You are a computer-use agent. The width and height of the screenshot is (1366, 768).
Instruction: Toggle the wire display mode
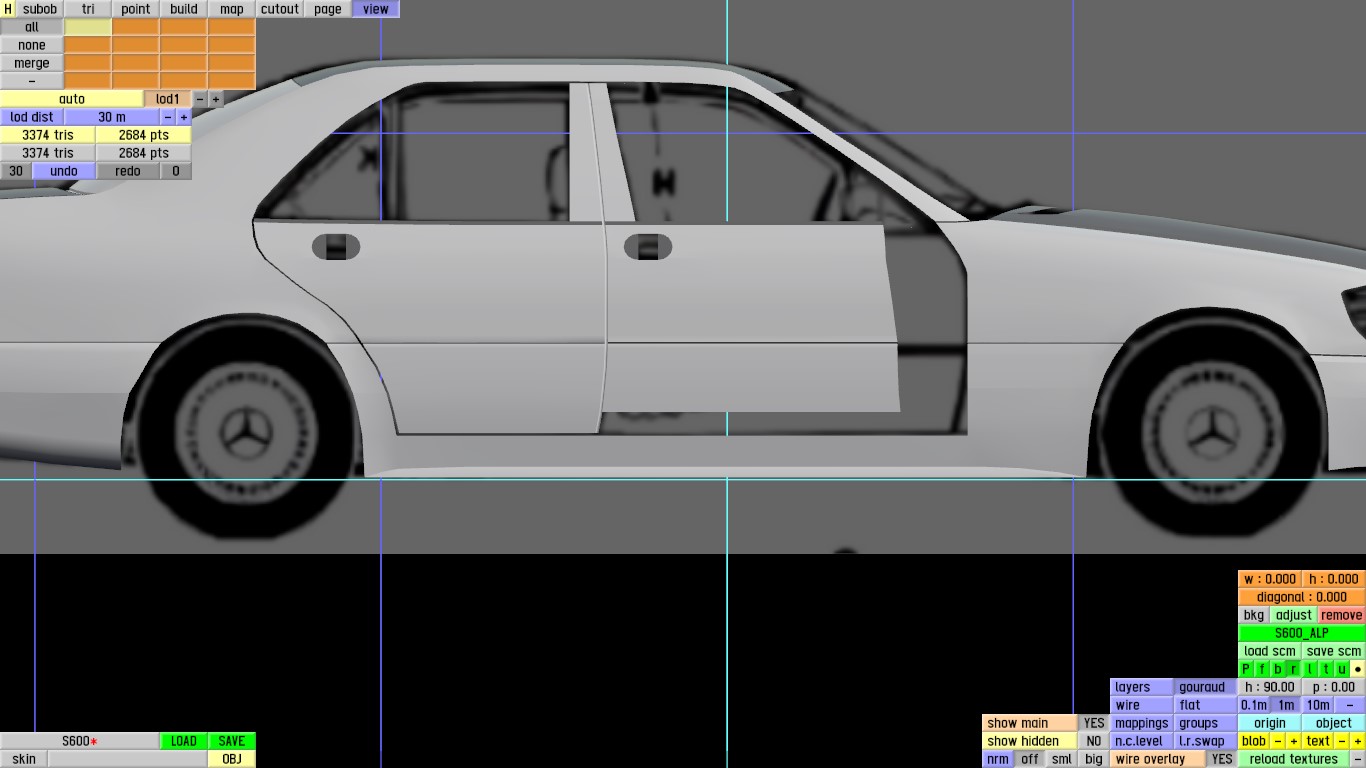[1142, 705]
